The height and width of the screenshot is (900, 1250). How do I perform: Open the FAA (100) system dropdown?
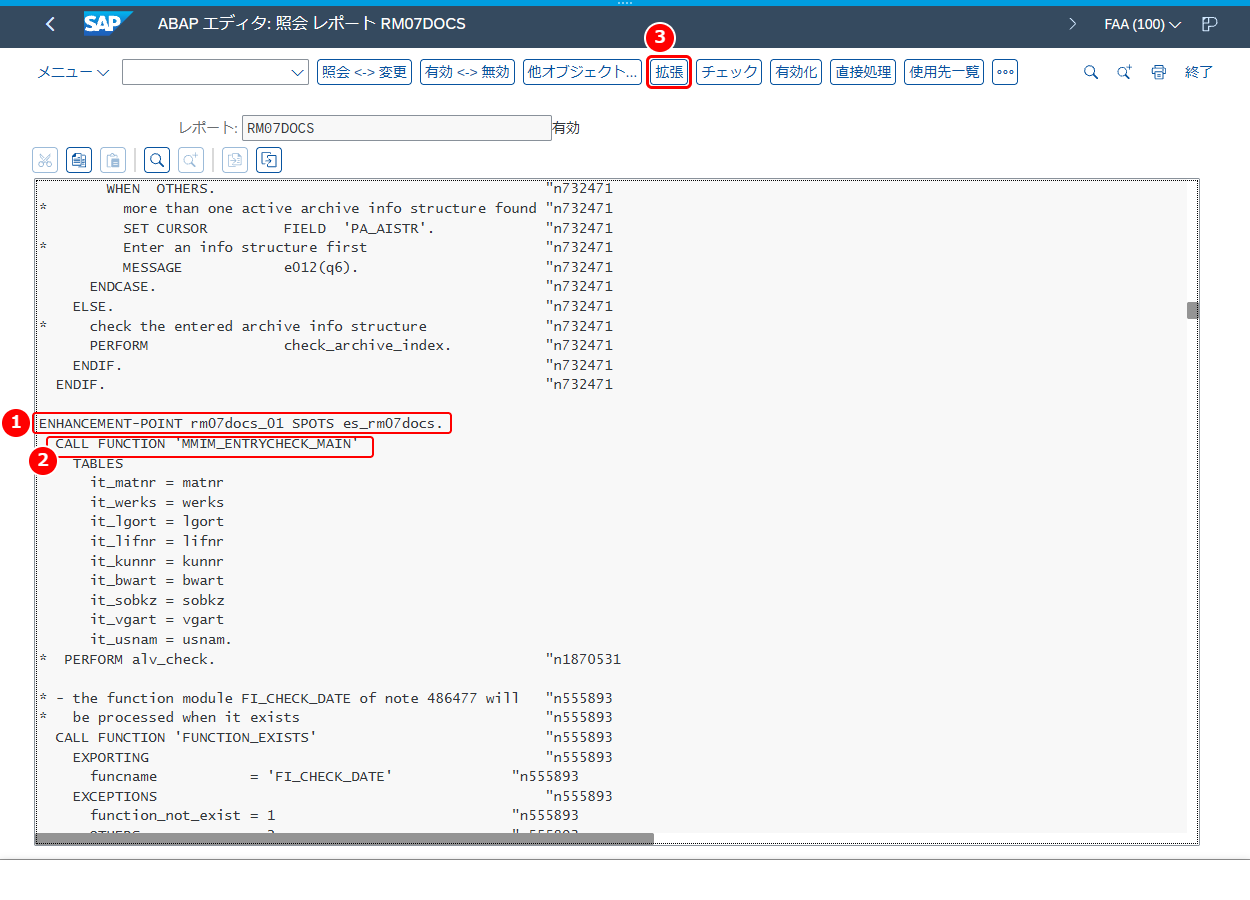click(x=1143, y=24)
